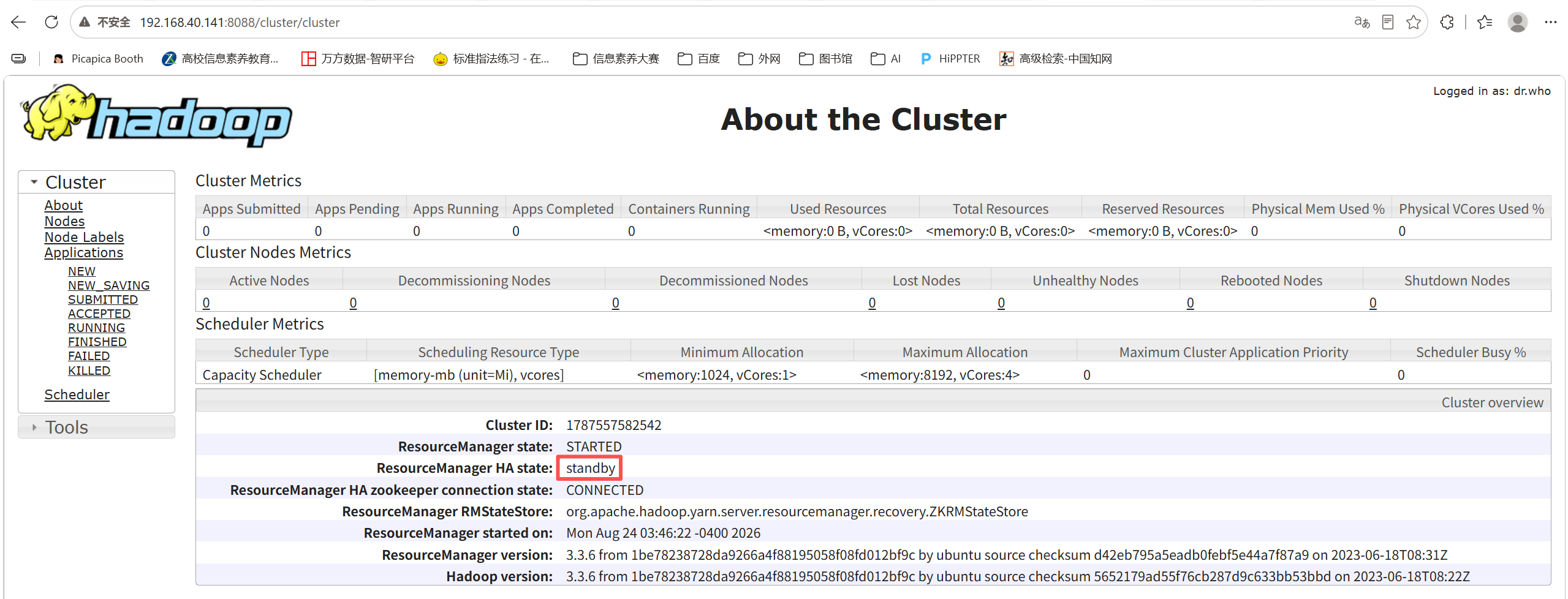Show applications in NEW state

coord(81,271)
